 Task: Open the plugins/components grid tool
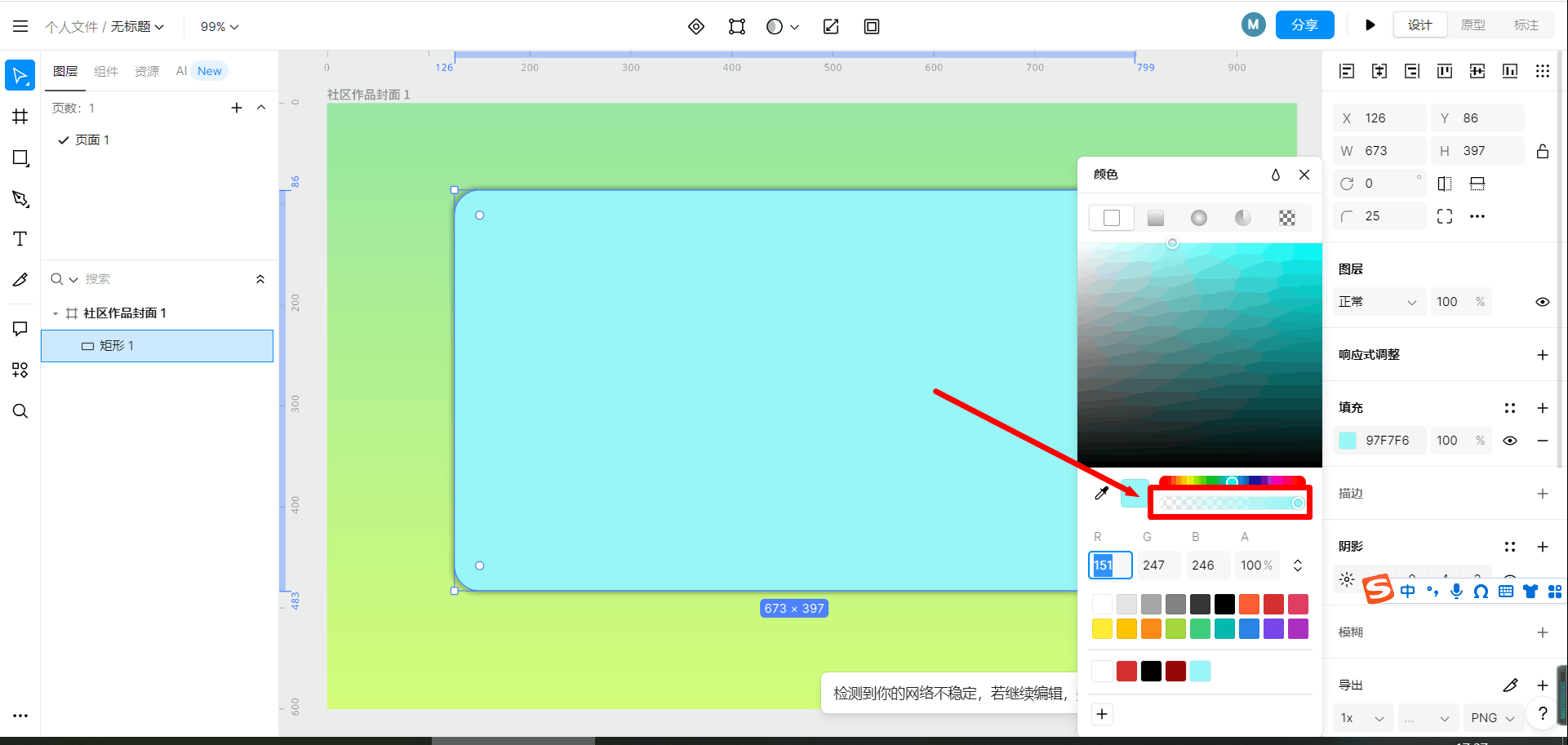coord(20,370)
